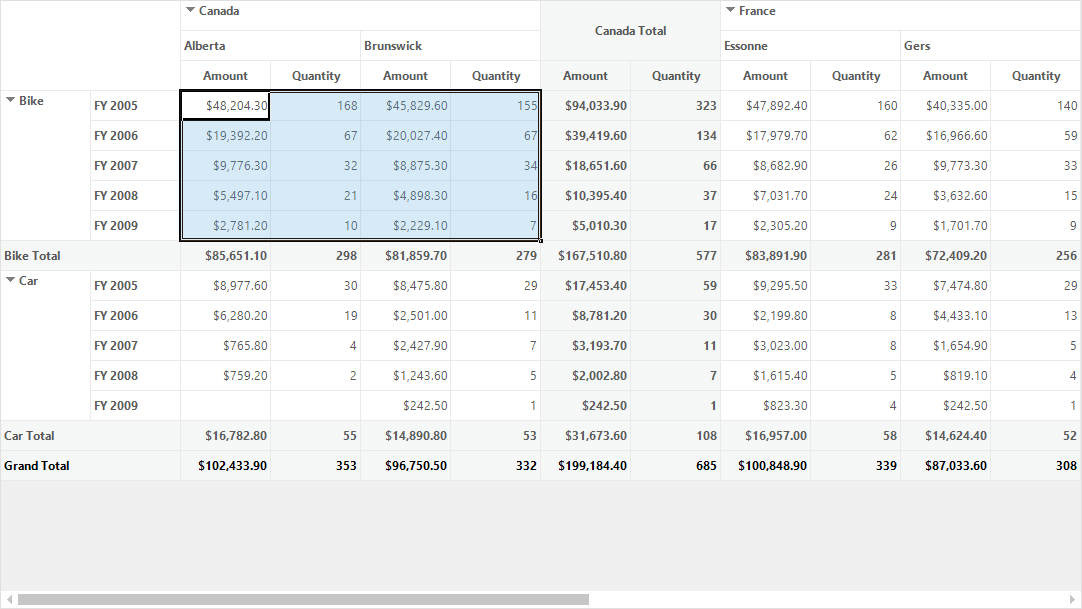Click the Car FY 2007 row header
The height and width of the screenshot is (609, 1082).
pos(135,346)
